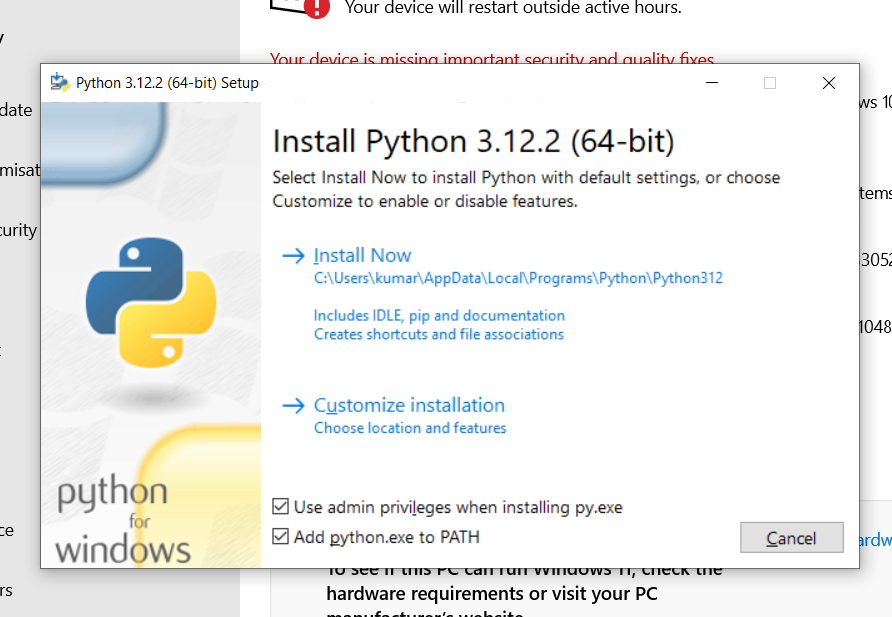Click the Install Python 3.12.2 (64-bit) heading
The height and width of the screenshot is (617, 892).
(473, 141)
